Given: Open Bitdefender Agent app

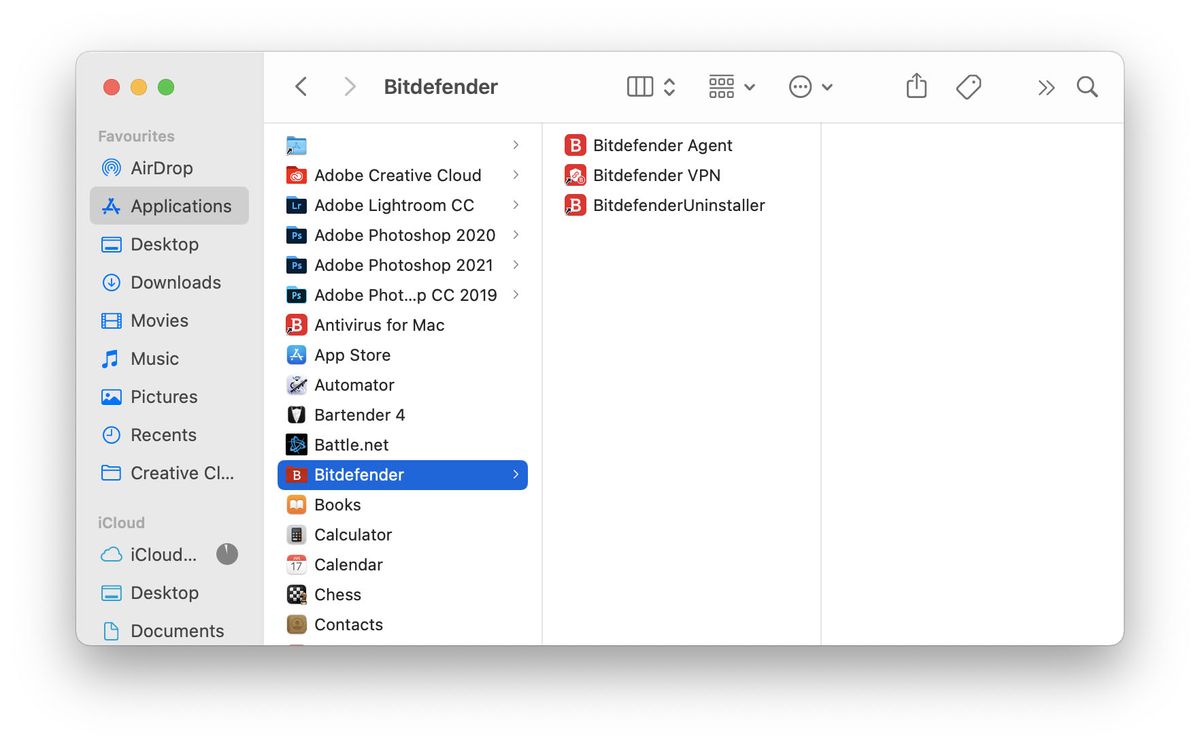Looking at the screenshot, I should tap(662, 145).
